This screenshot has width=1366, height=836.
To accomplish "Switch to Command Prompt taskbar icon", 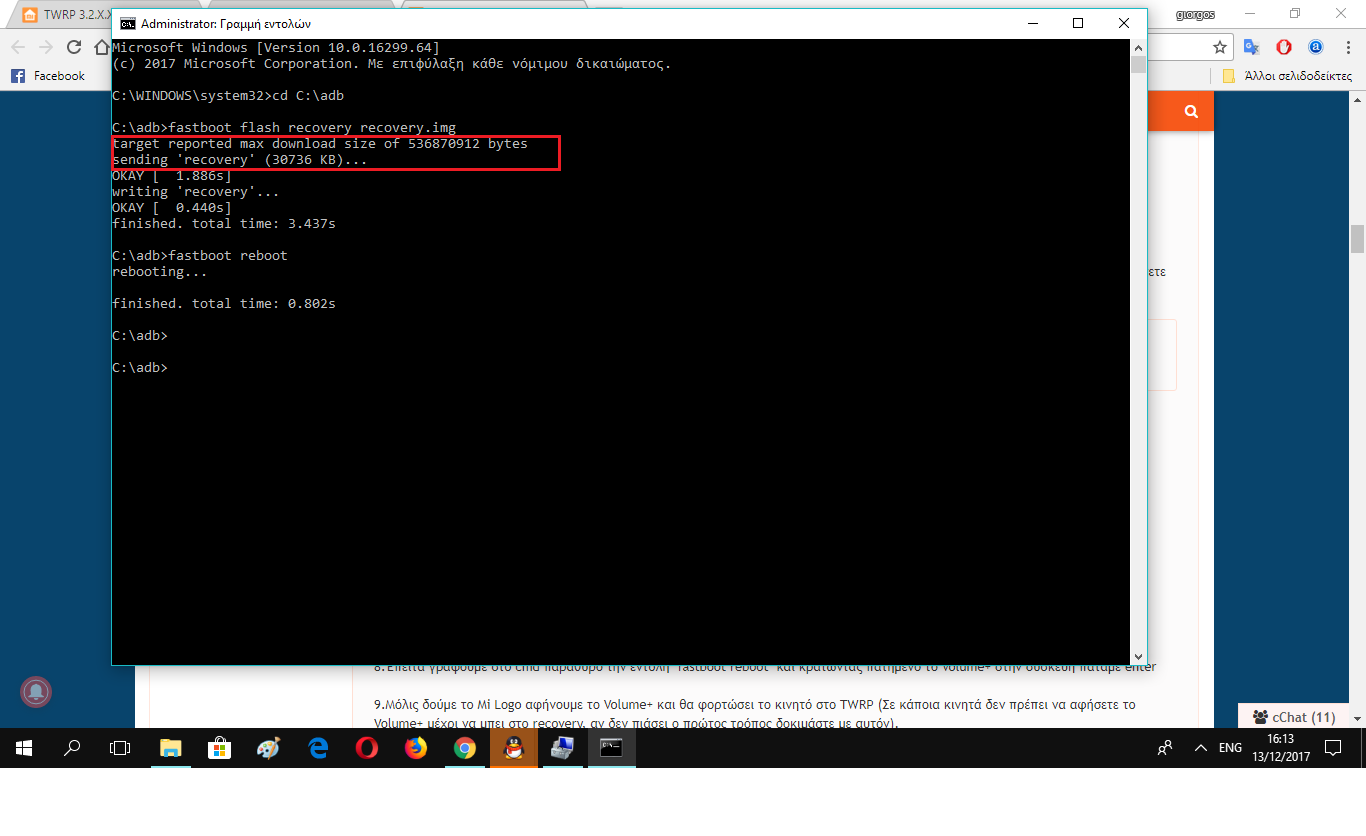I will click(x=611, y=747).
